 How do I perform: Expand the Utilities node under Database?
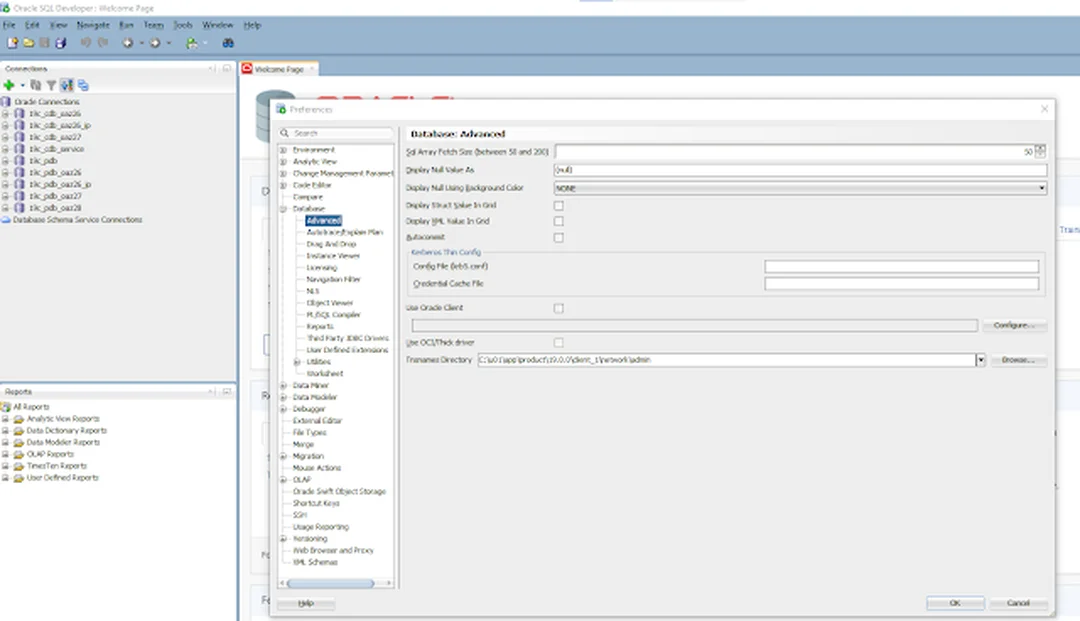[x=297, y=361]
